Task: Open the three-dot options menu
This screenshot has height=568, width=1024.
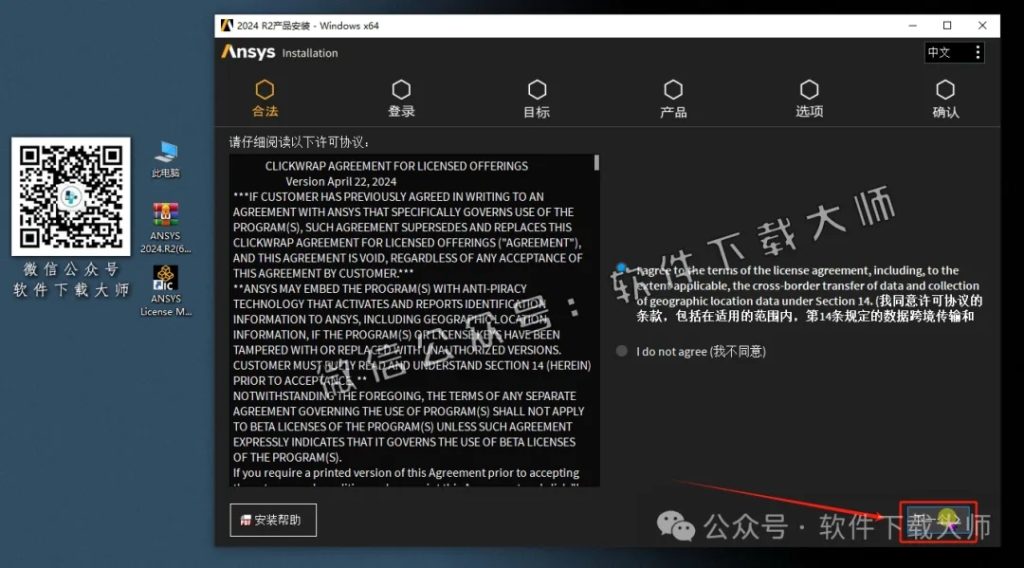Action: coord(977,52)
